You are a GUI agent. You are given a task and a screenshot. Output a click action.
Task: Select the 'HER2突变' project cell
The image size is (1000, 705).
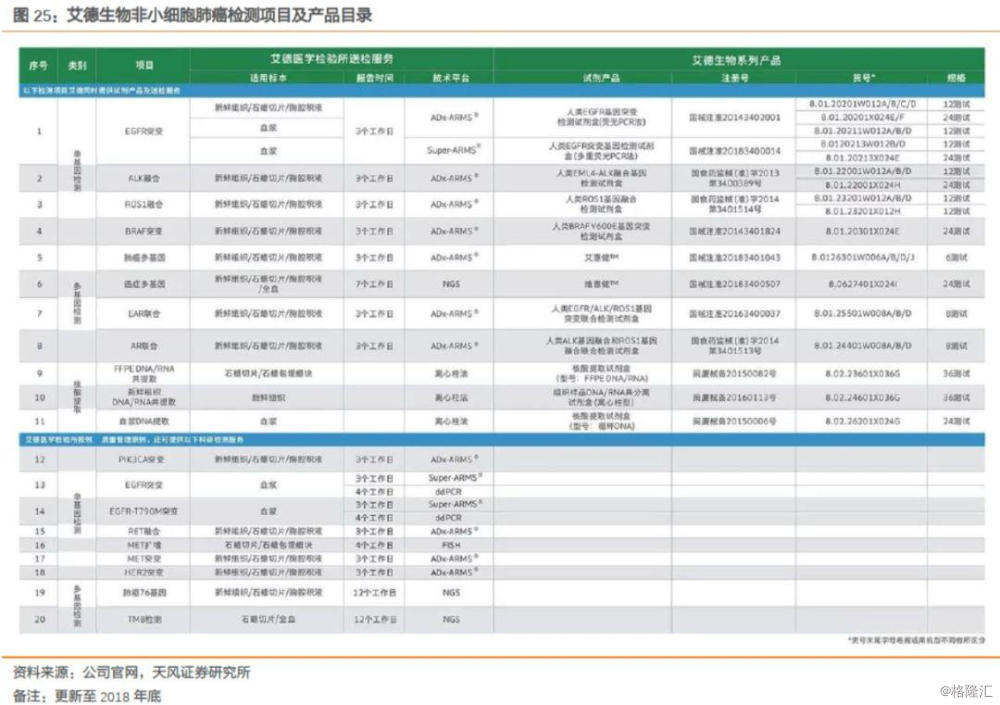click(144, 573)
